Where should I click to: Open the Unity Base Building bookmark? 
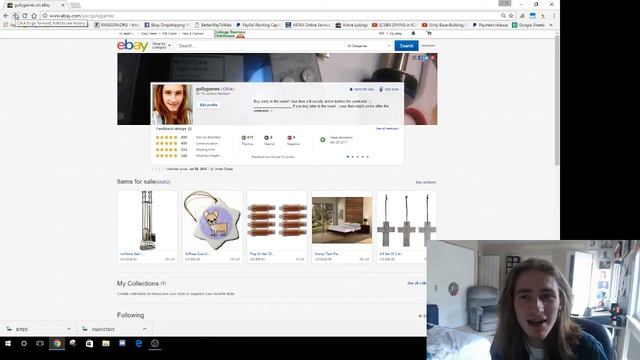[x=444, y=25]
